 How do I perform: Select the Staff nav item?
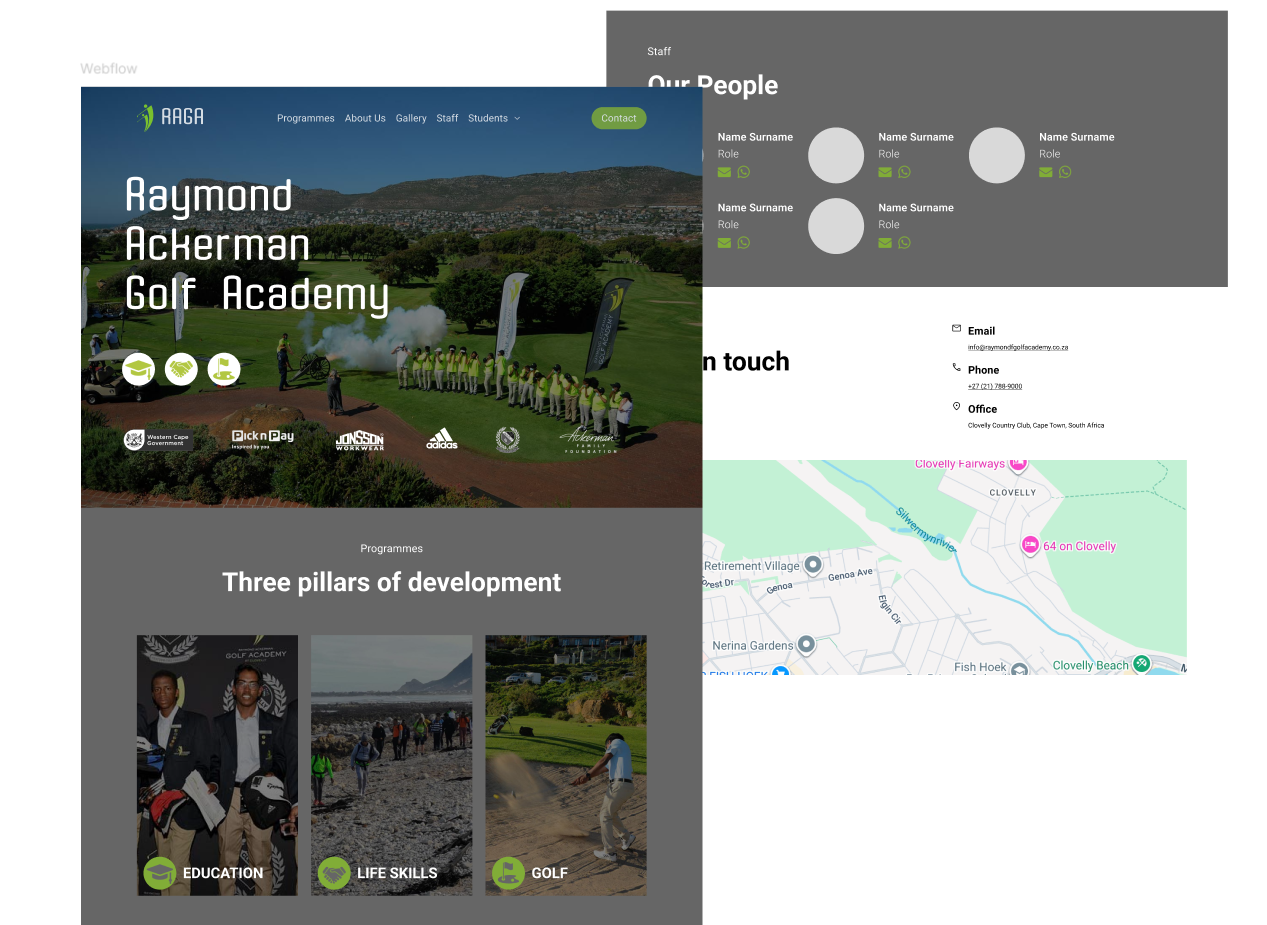pos(447,118)
